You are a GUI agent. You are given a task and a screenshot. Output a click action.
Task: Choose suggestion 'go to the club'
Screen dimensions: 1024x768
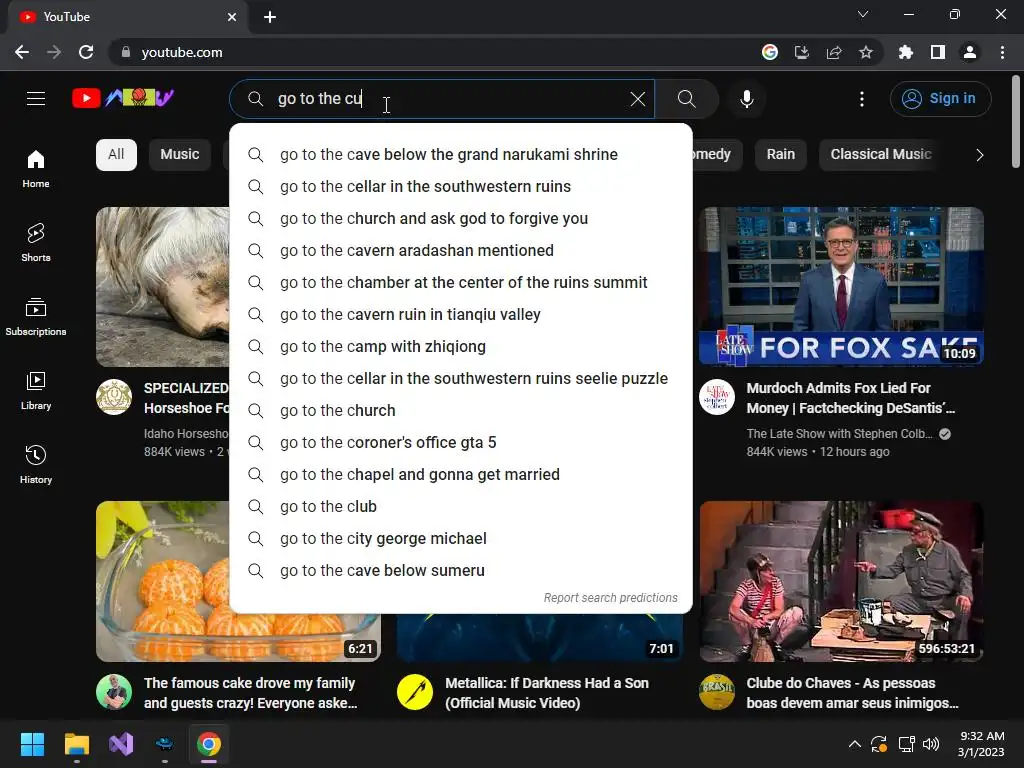461,507
